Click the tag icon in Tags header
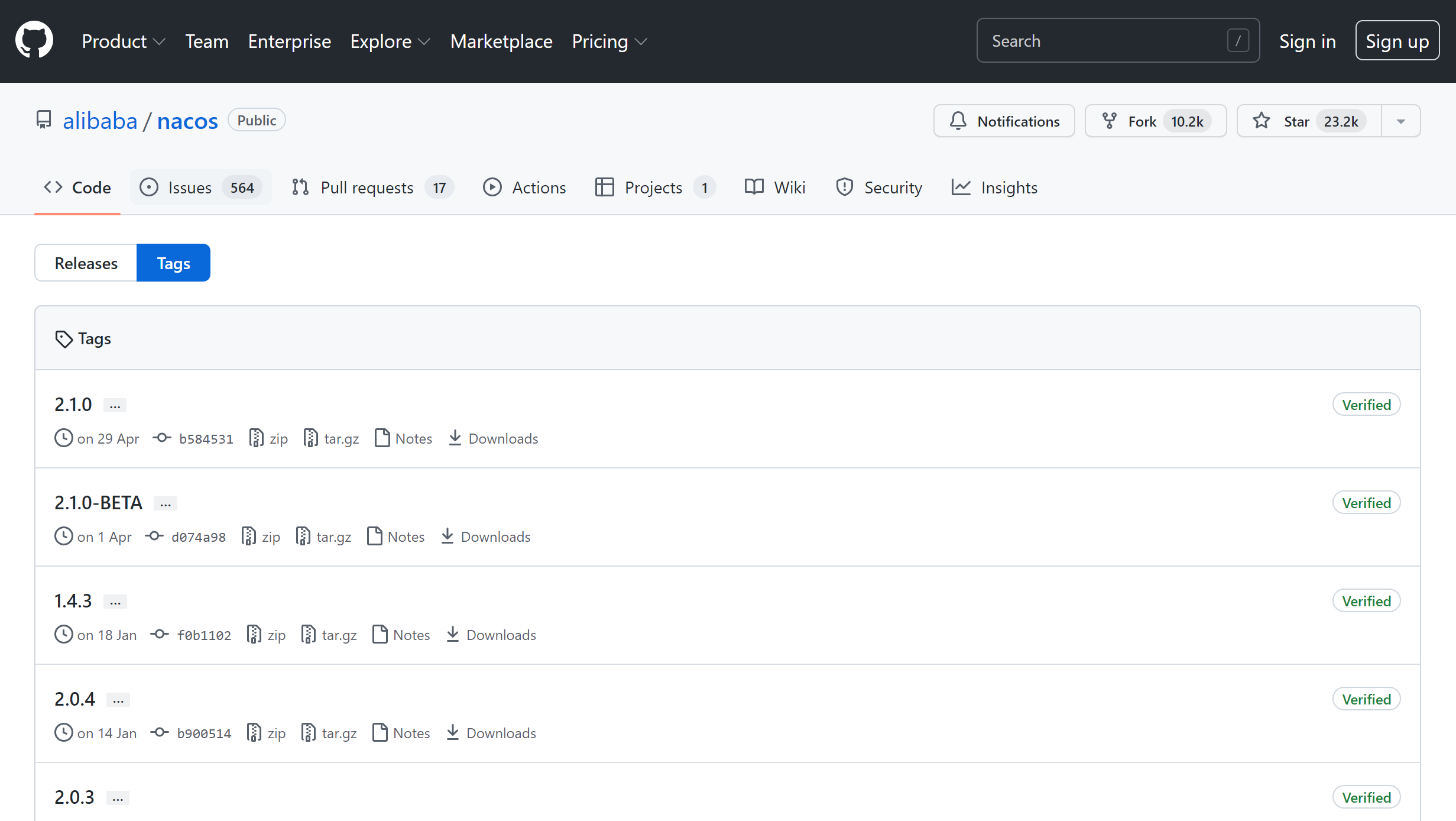This screenshot has width=1456, height=821. pos(64,339)
